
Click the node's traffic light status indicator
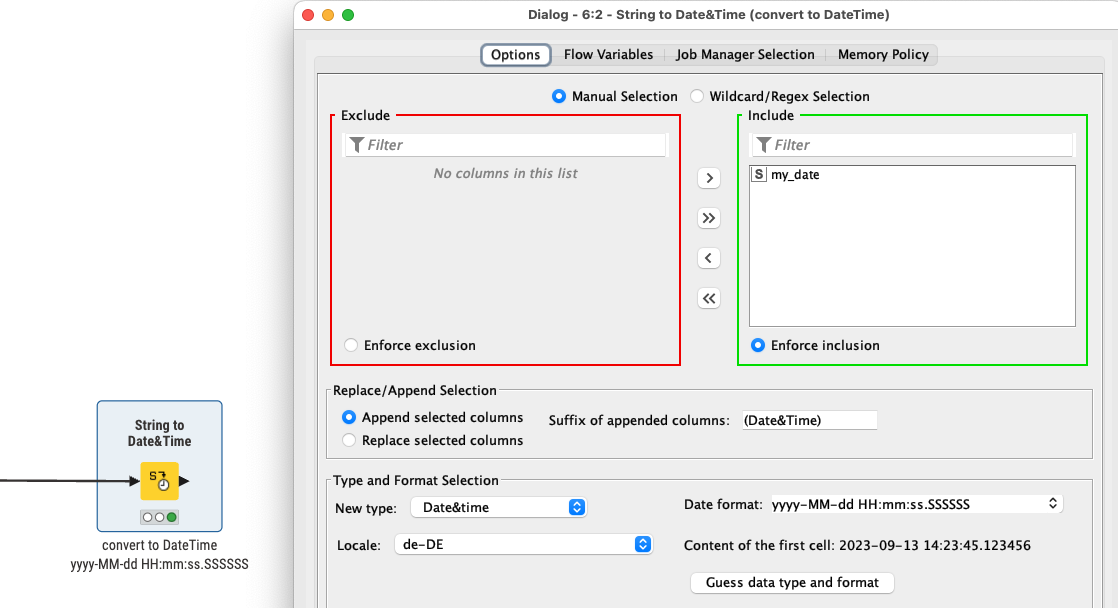(x=159, y=517)
